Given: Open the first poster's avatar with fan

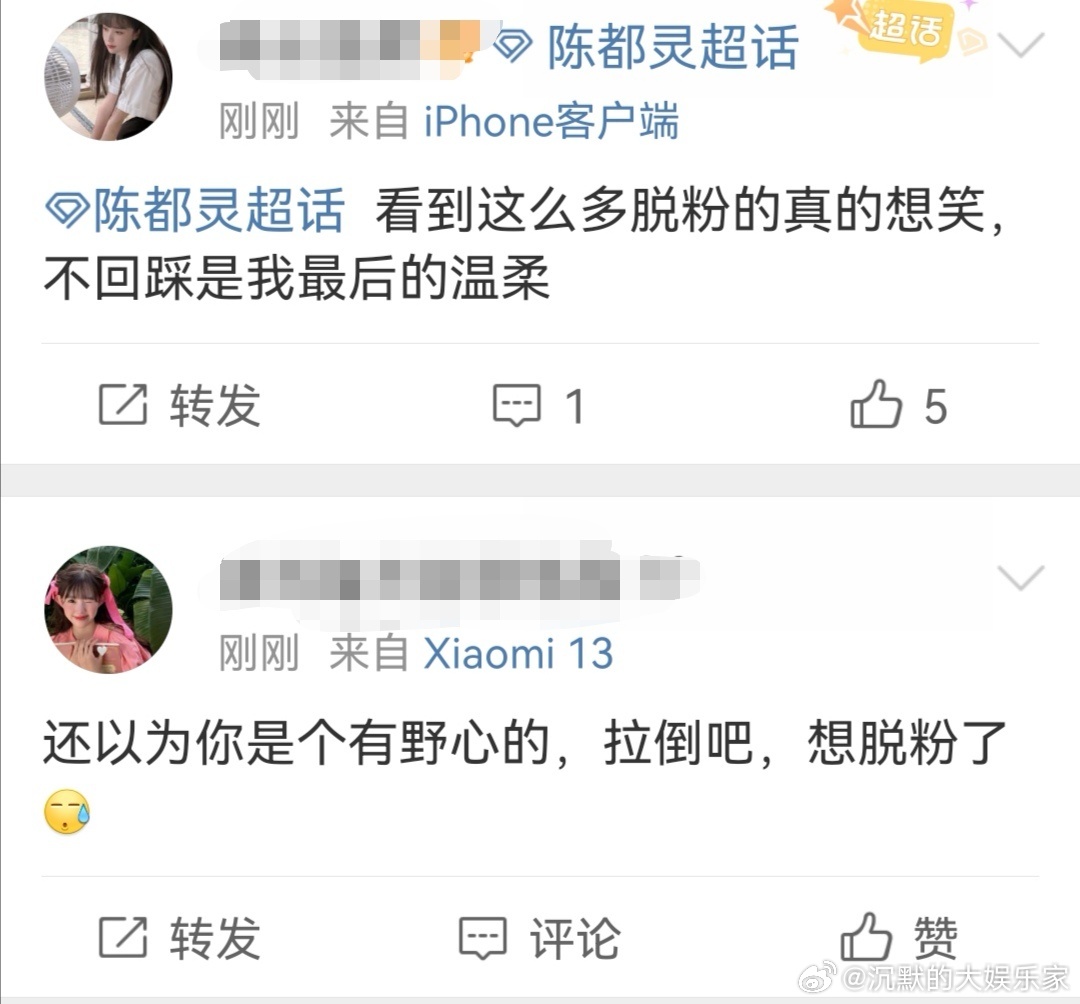Looking at the screenshot, I should point(108,76).
